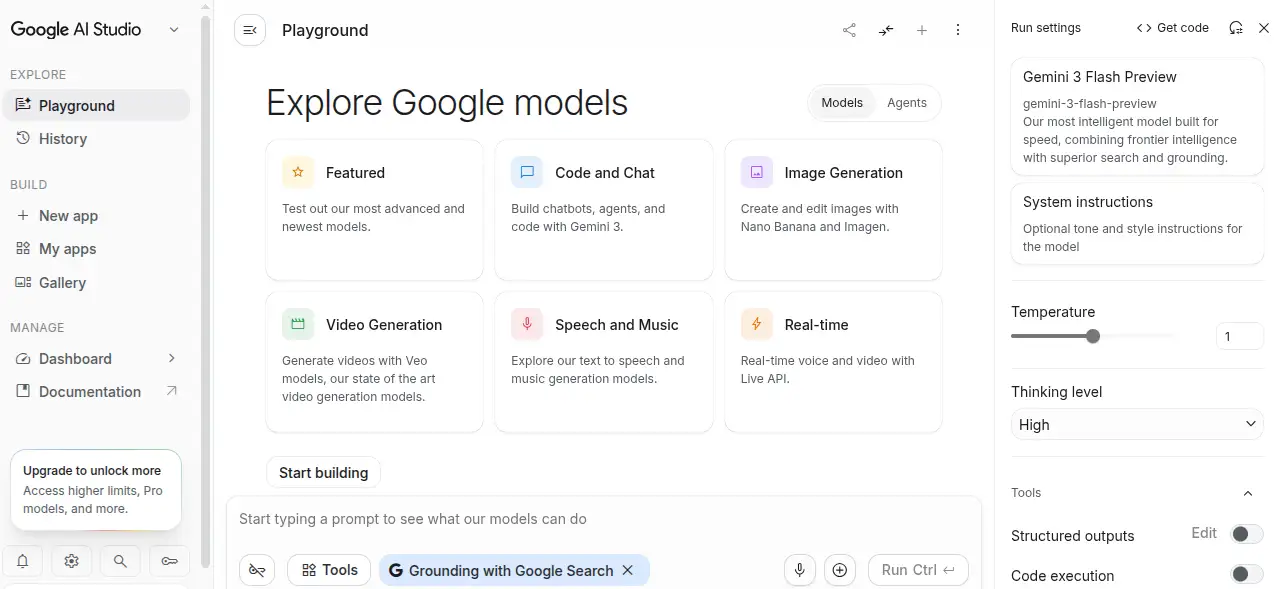
Task: Remove Grounding with Google Search chip
Action: pos(628,570)
